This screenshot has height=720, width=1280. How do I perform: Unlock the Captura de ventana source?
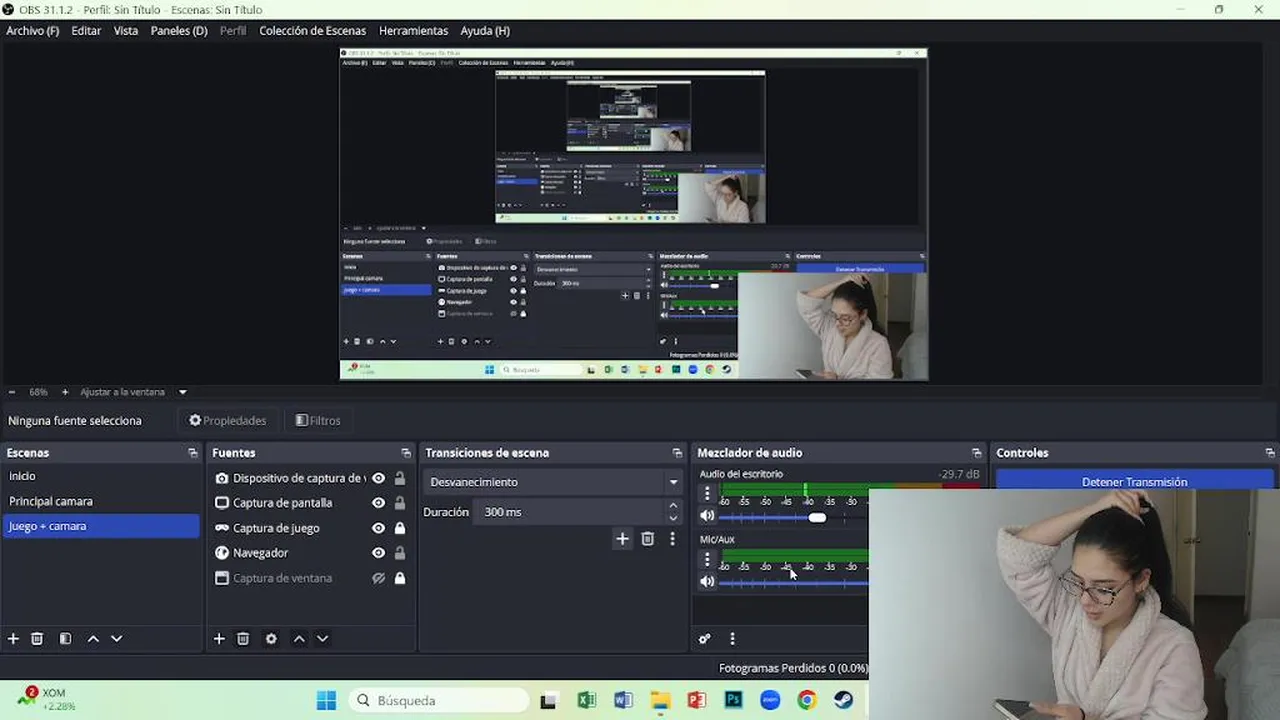pos(400,578)
